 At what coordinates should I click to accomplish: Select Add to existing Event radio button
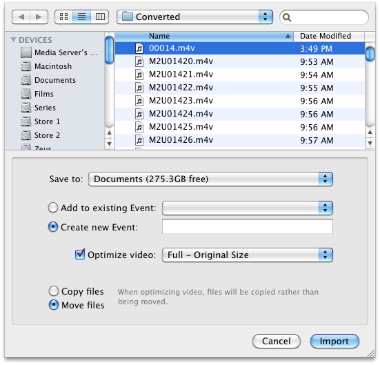tap(53, 208)
